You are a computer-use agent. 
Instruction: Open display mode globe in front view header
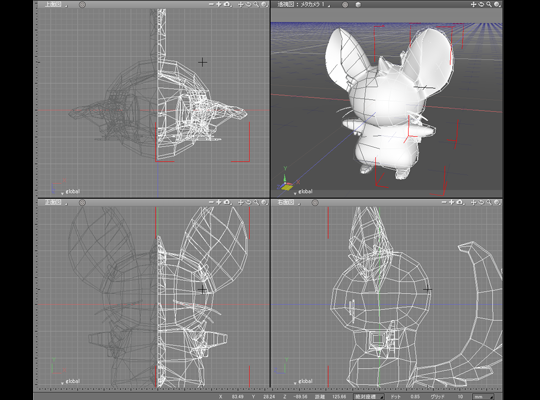pyautogui.click(x=264, y=202)
